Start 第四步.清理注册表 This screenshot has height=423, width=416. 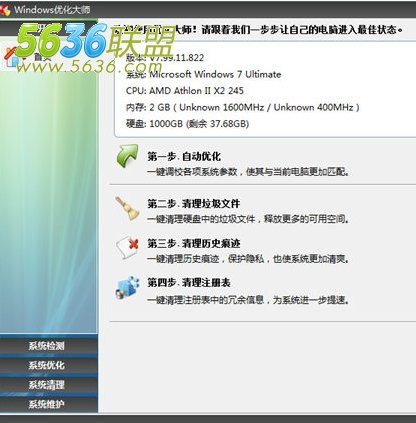(x=189, y=283)
